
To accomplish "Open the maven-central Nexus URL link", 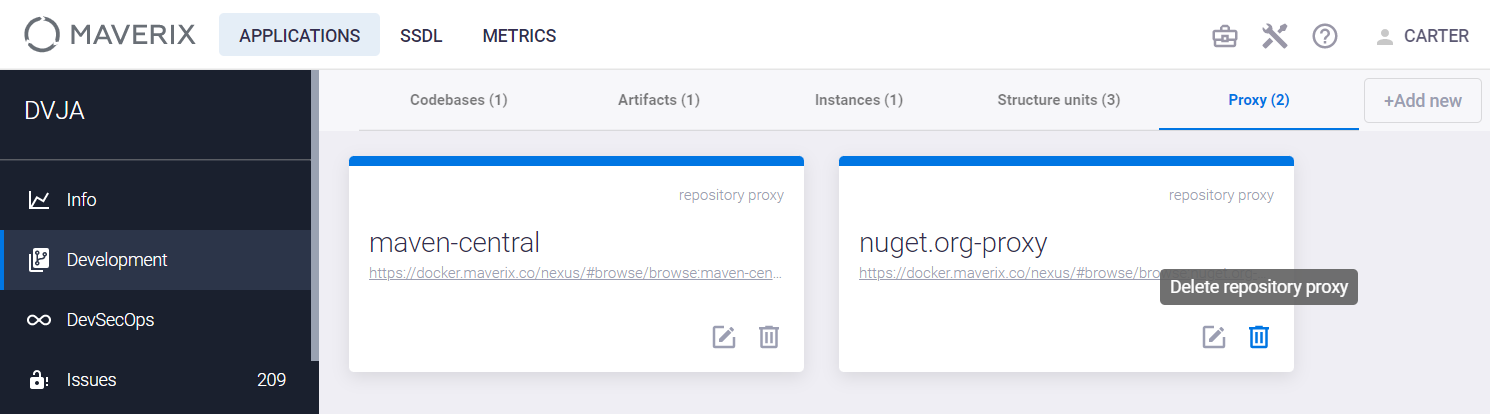I will 576,272.
